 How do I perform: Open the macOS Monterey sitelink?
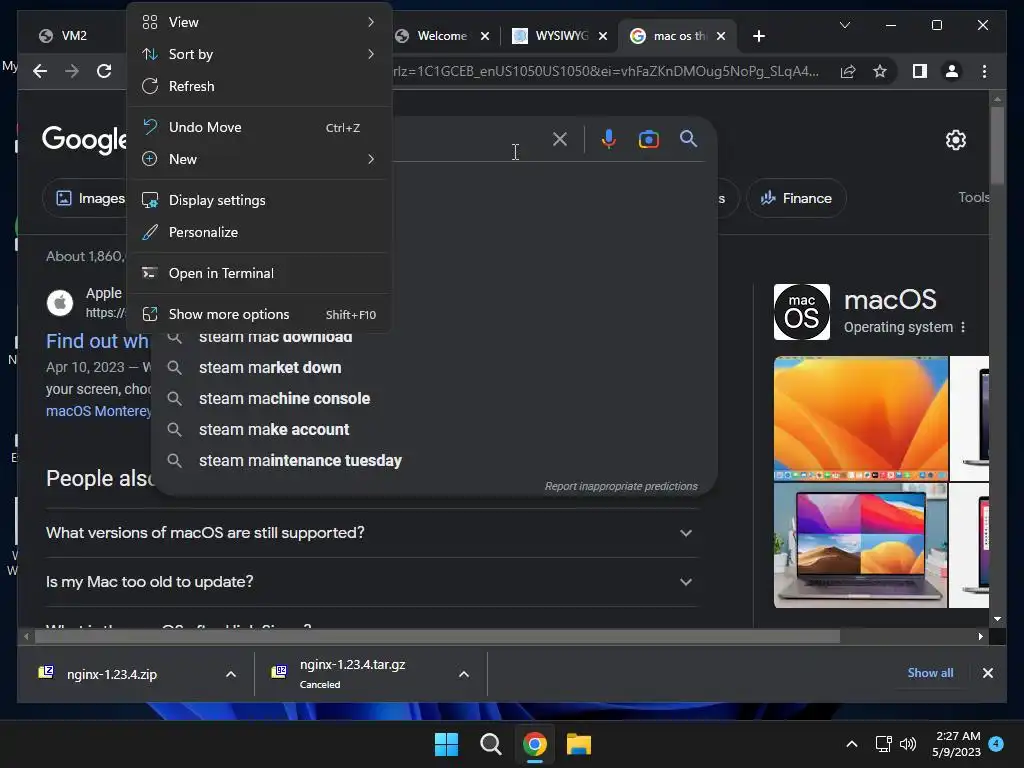coord(98,411)
